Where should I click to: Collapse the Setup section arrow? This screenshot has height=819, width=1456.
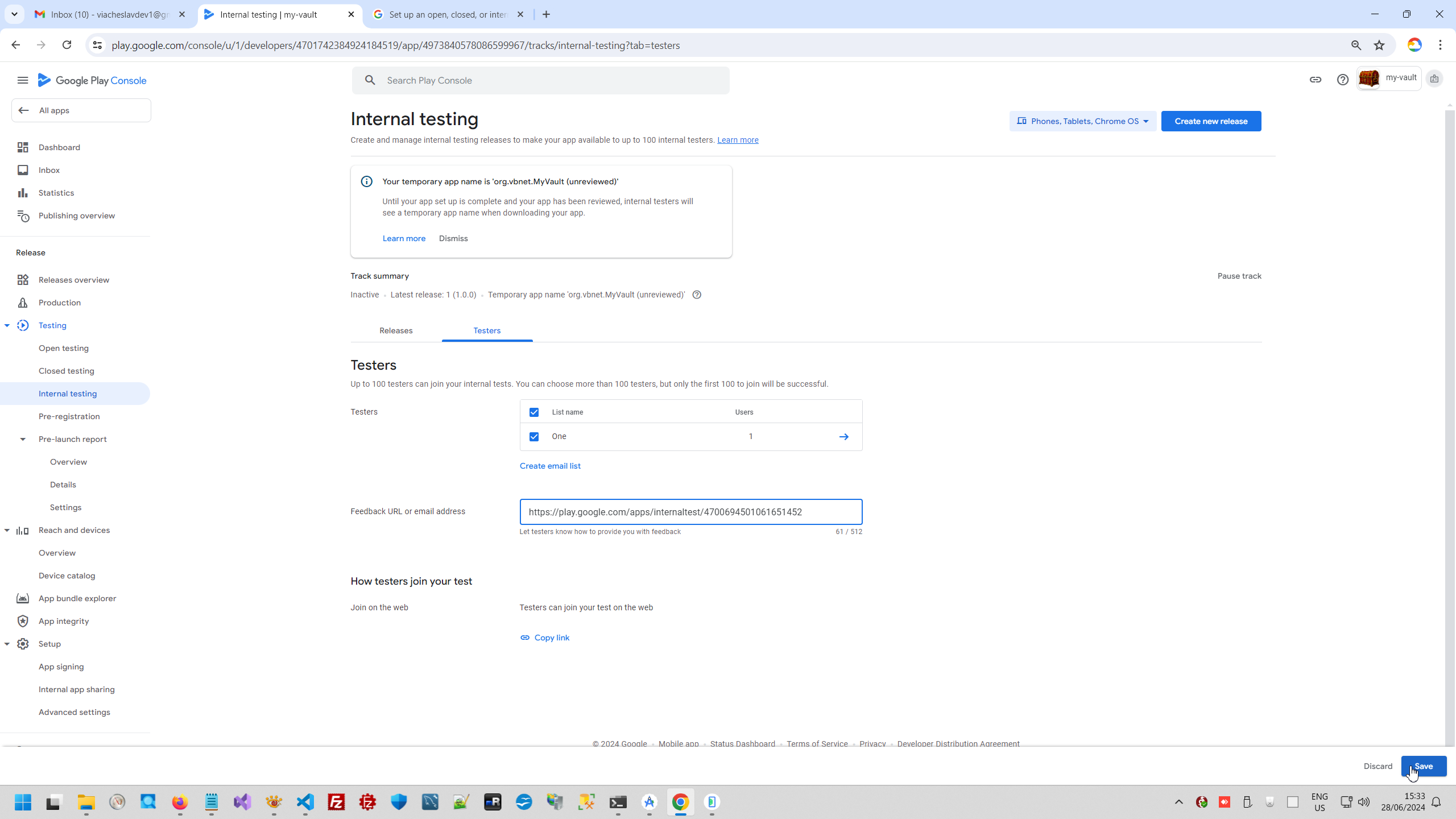[x=7, y=644]
